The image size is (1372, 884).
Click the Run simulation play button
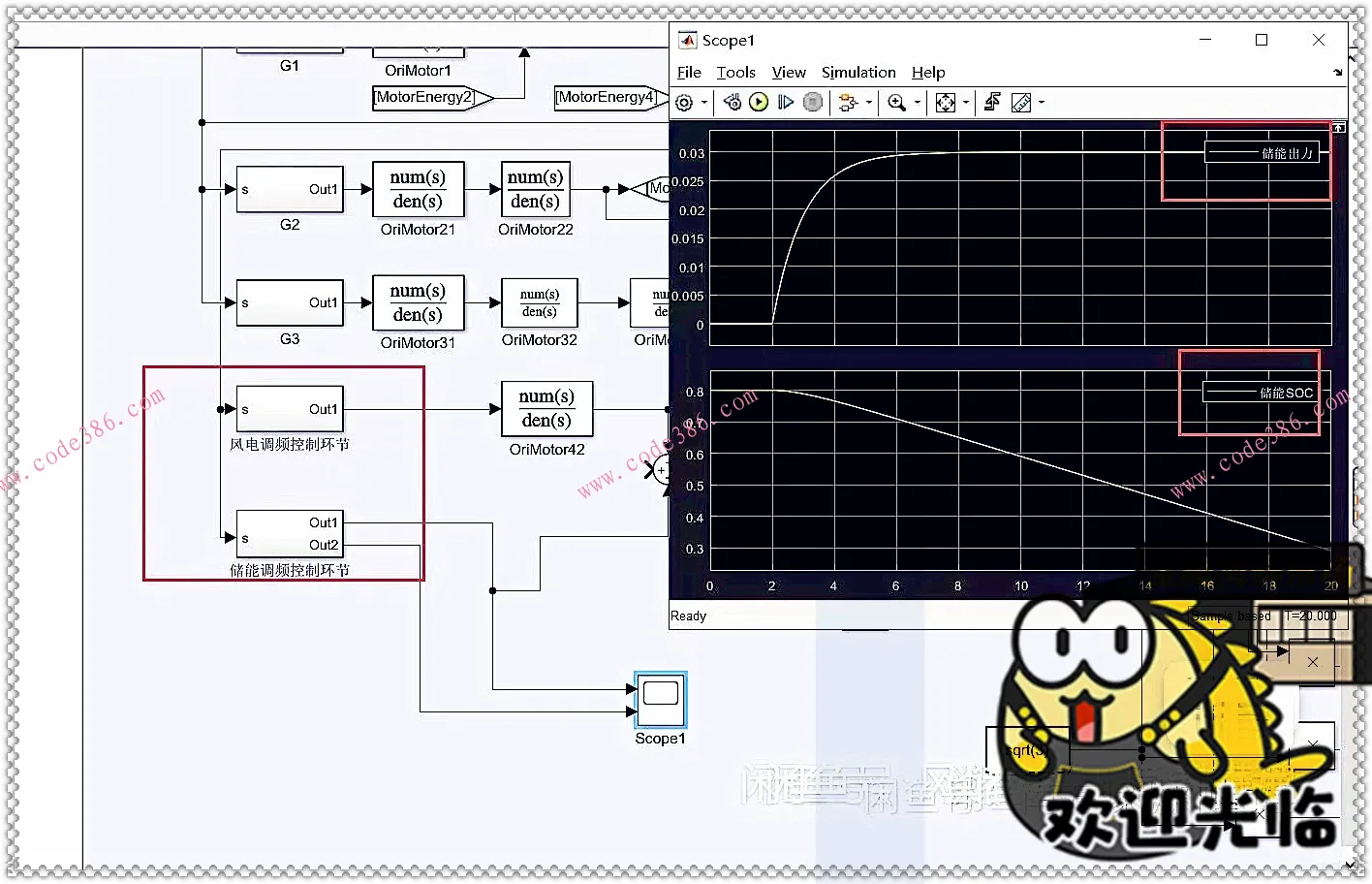[759, 103]
